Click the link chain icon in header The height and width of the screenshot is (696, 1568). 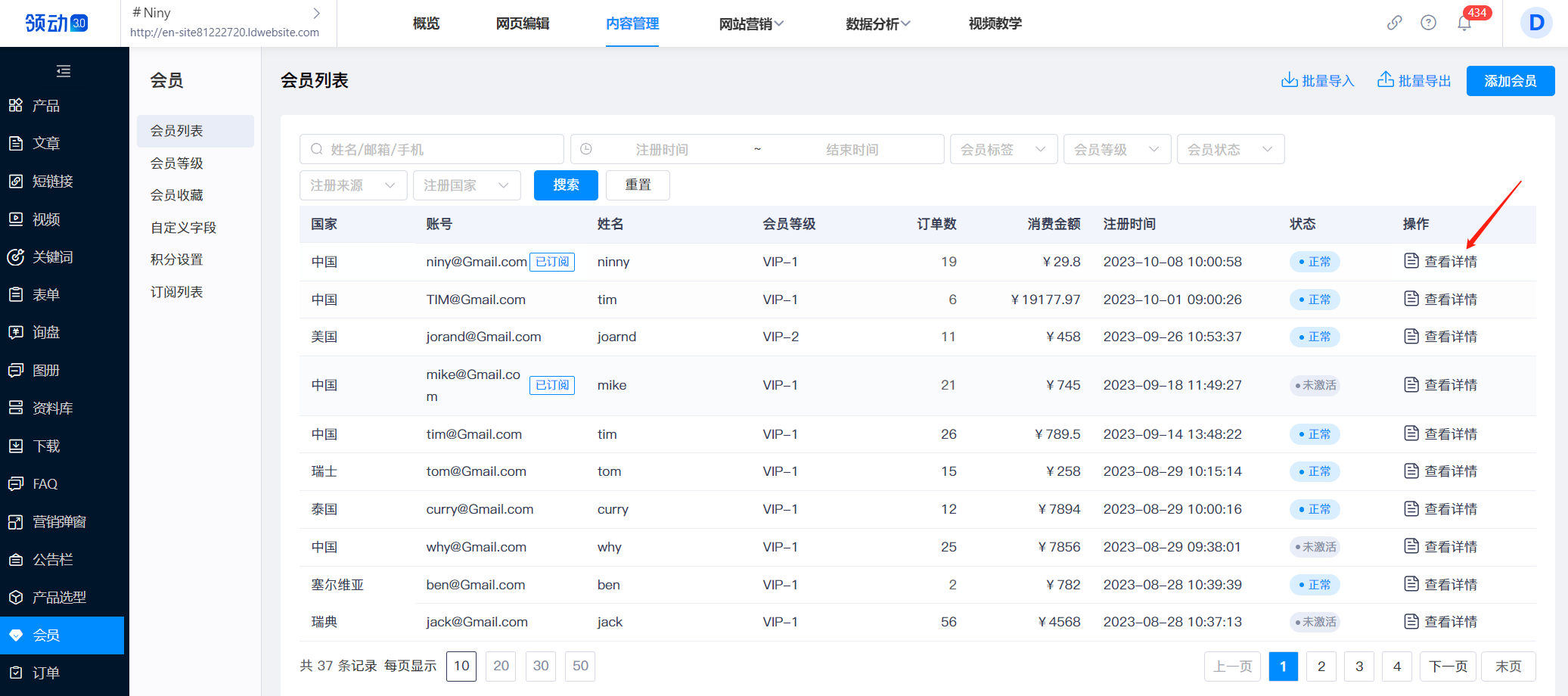[1394, 23]
